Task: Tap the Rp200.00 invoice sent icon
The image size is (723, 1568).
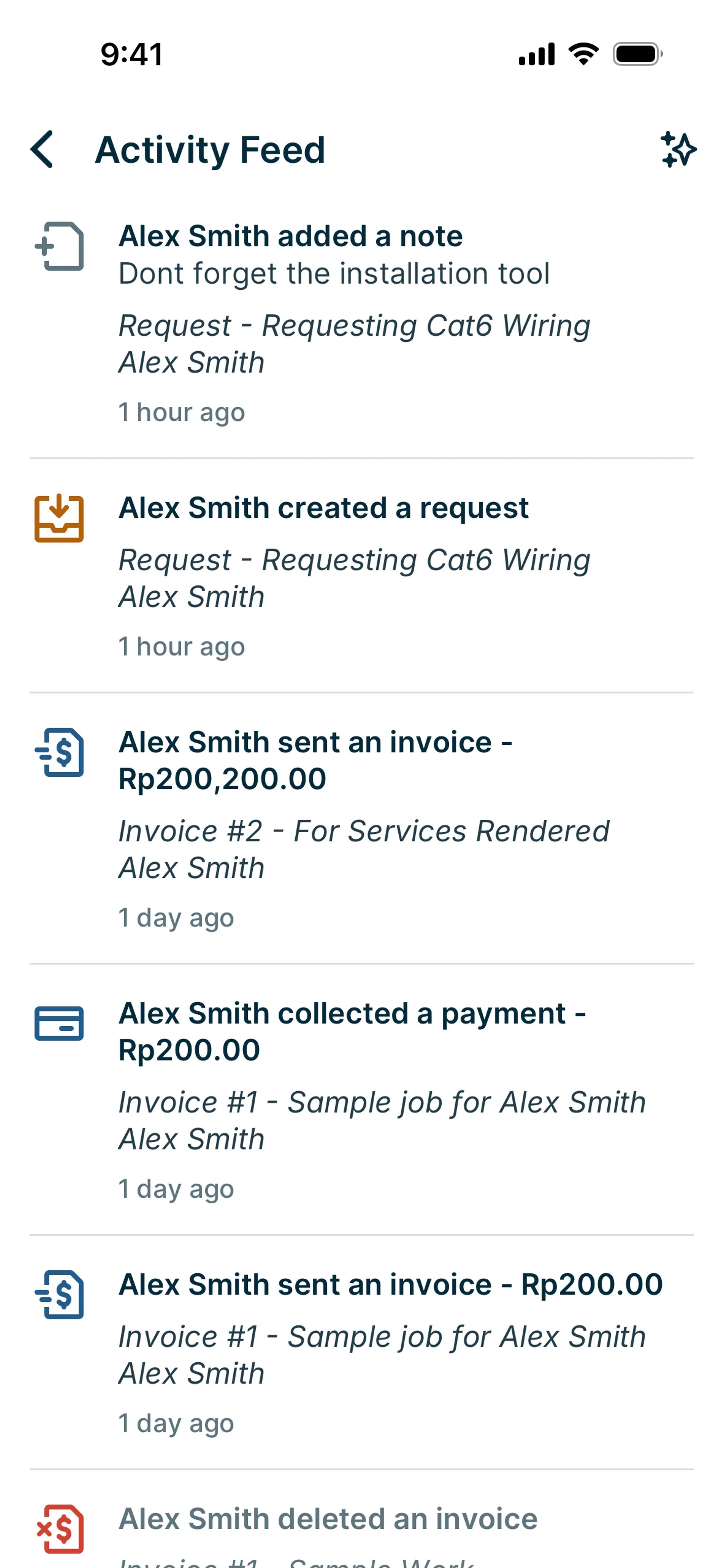Action: click(x=59, y=1295)
